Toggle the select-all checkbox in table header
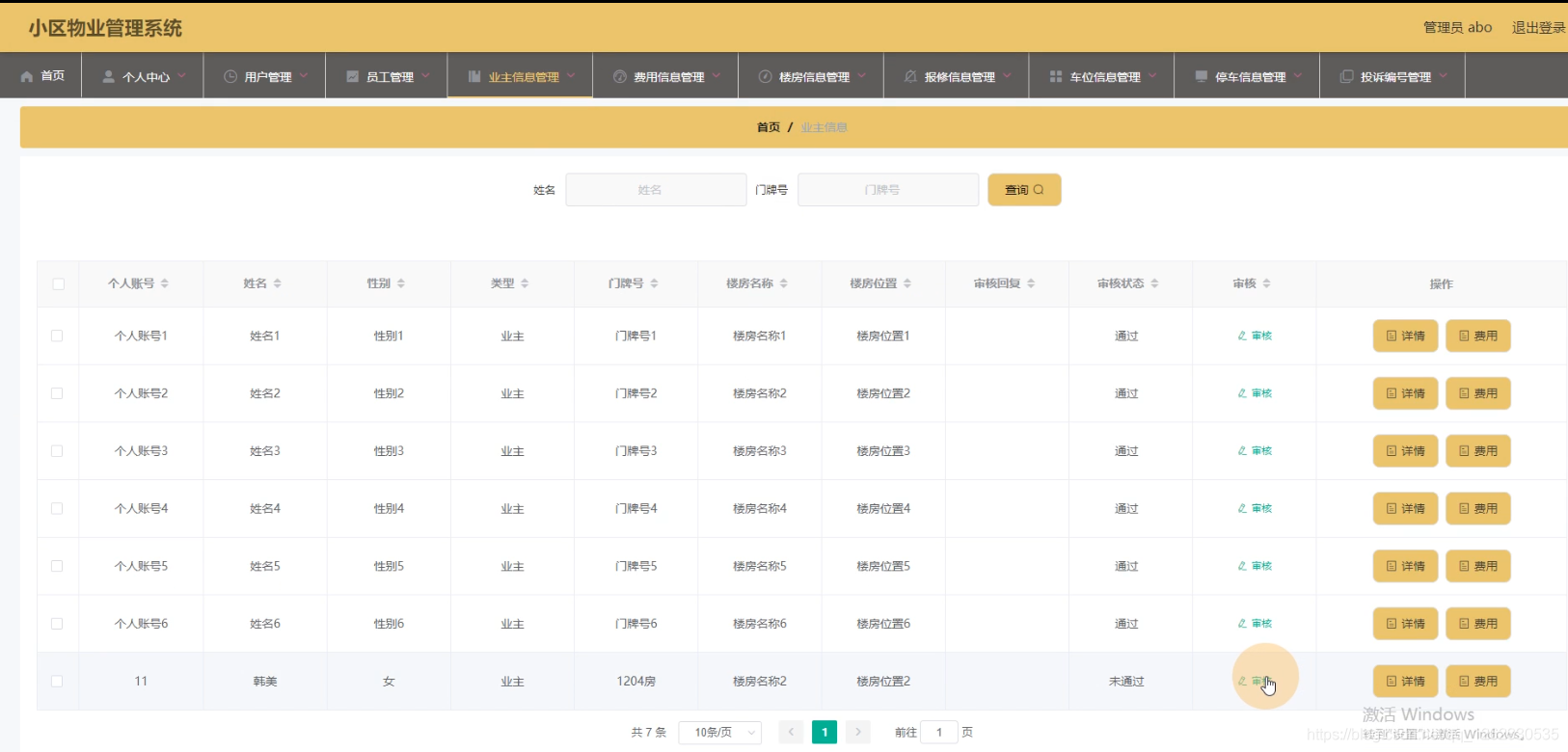 point(58,283)
